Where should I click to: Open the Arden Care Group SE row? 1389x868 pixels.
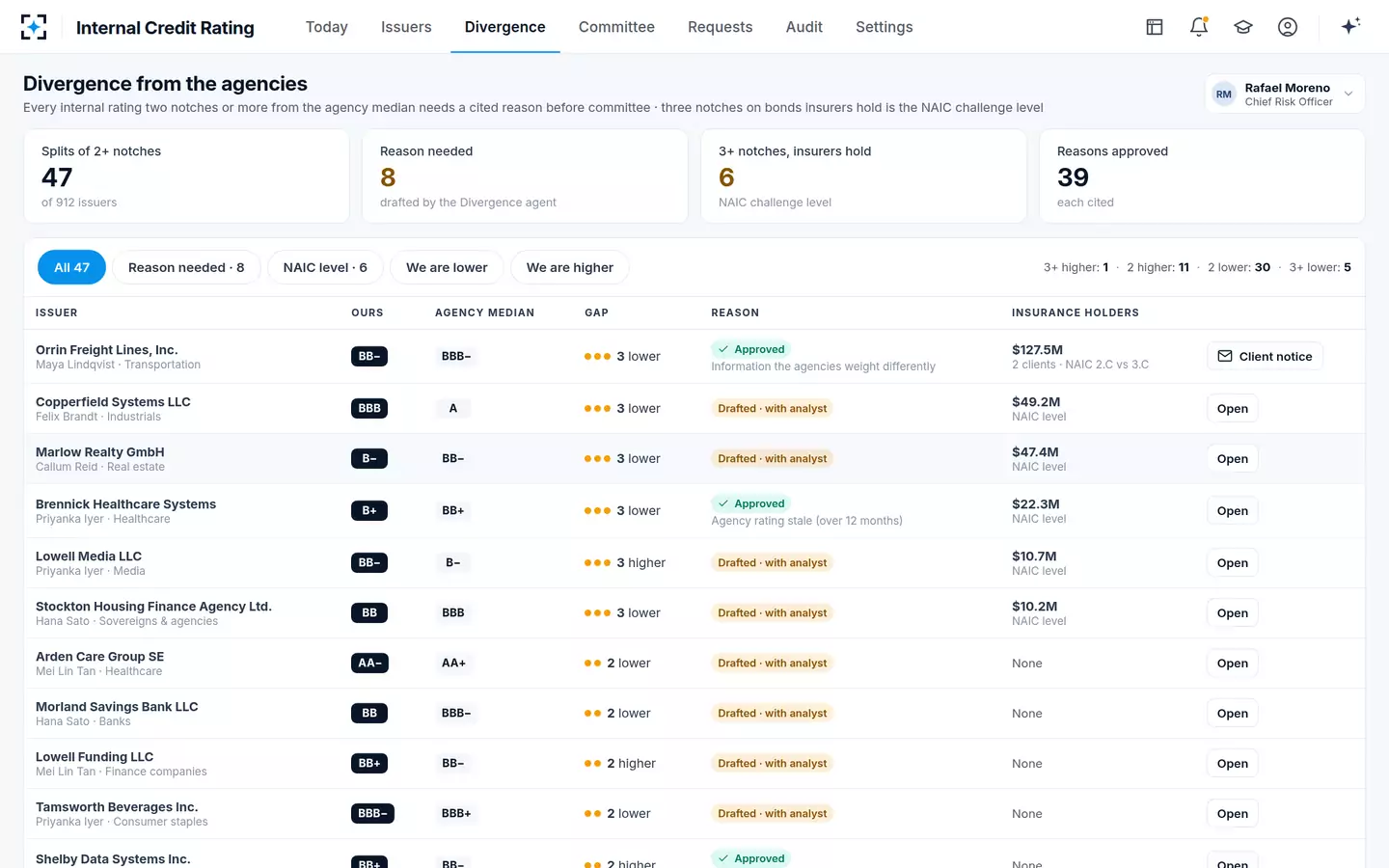[1233, 663]
